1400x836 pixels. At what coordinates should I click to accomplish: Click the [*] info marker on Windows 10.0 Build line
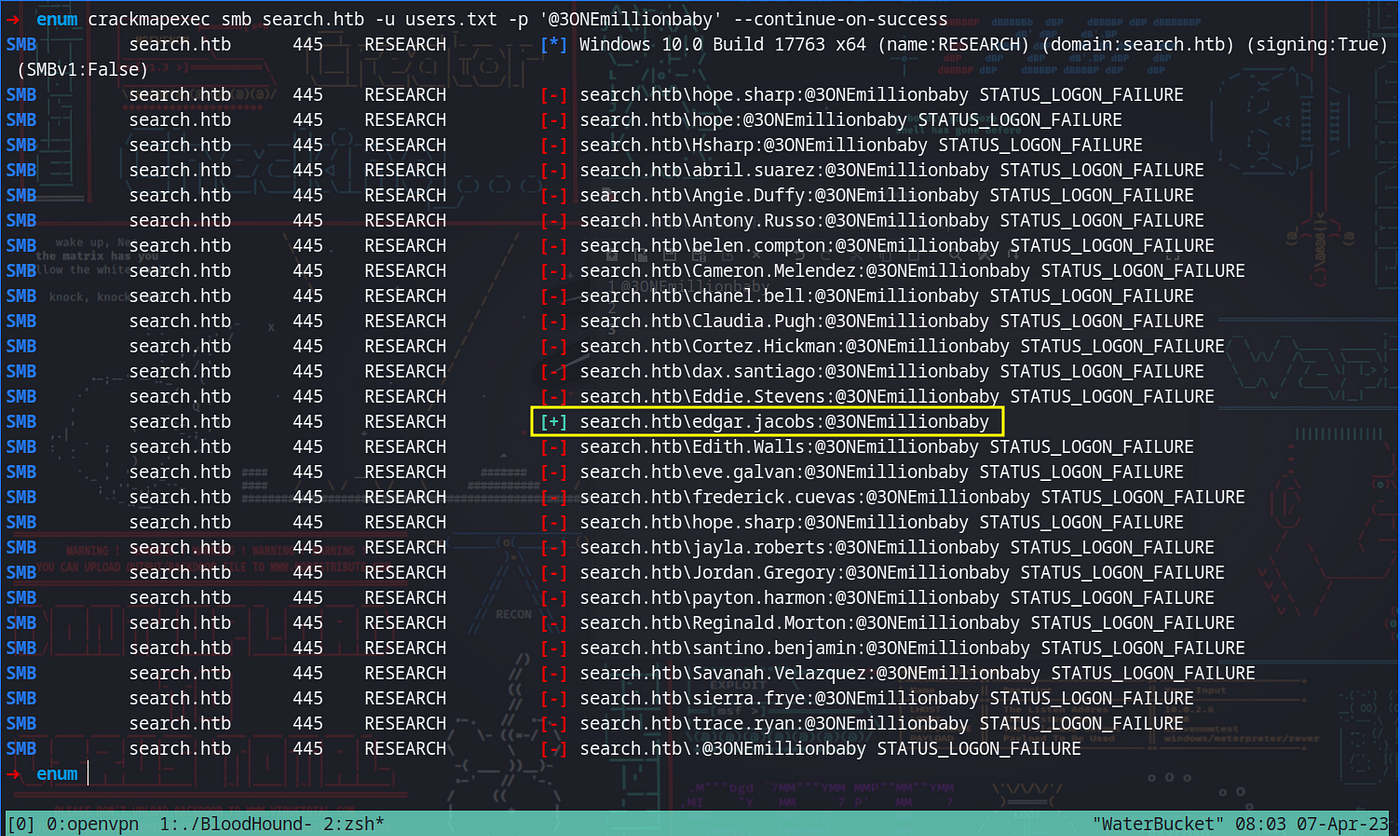[553, 44]
